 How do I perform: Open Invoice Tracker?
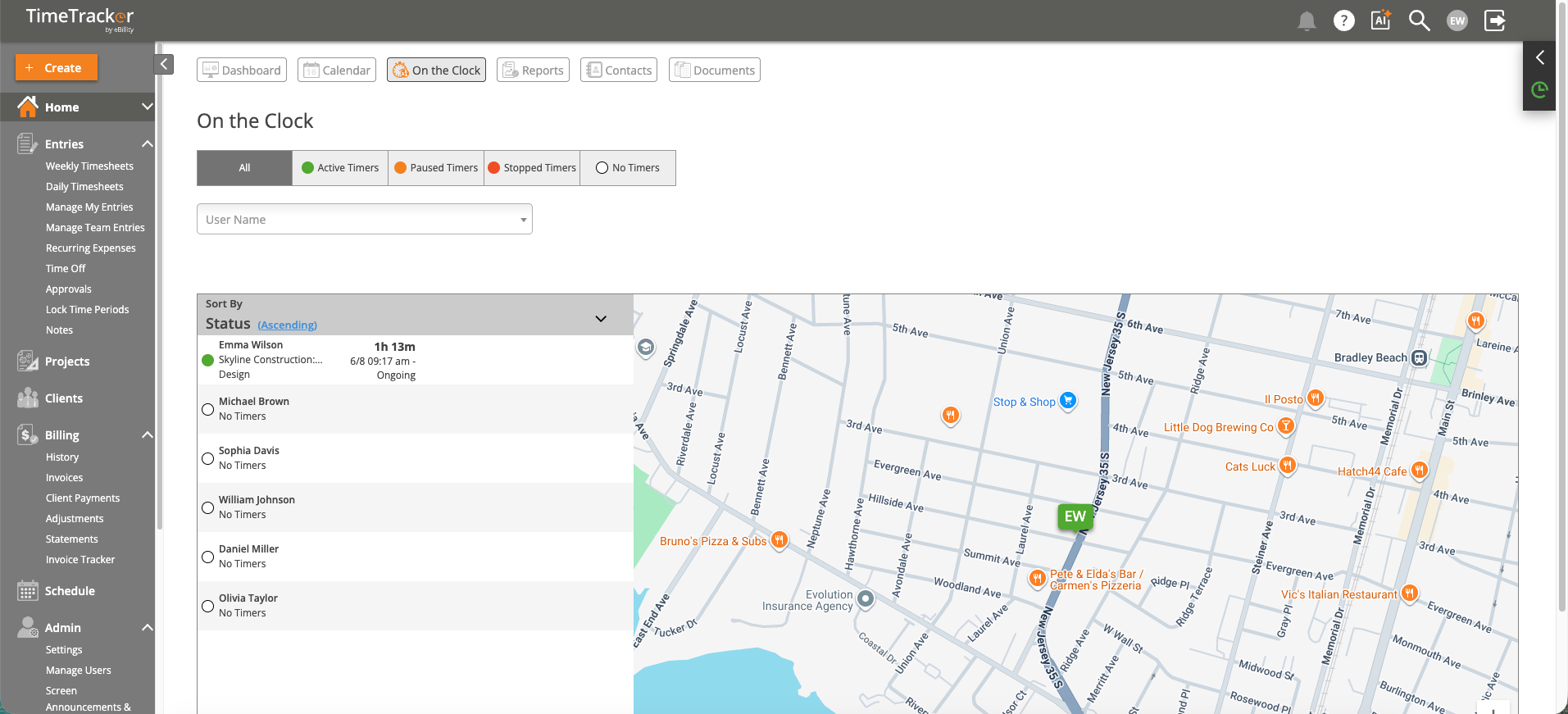(x=80, y=559)
